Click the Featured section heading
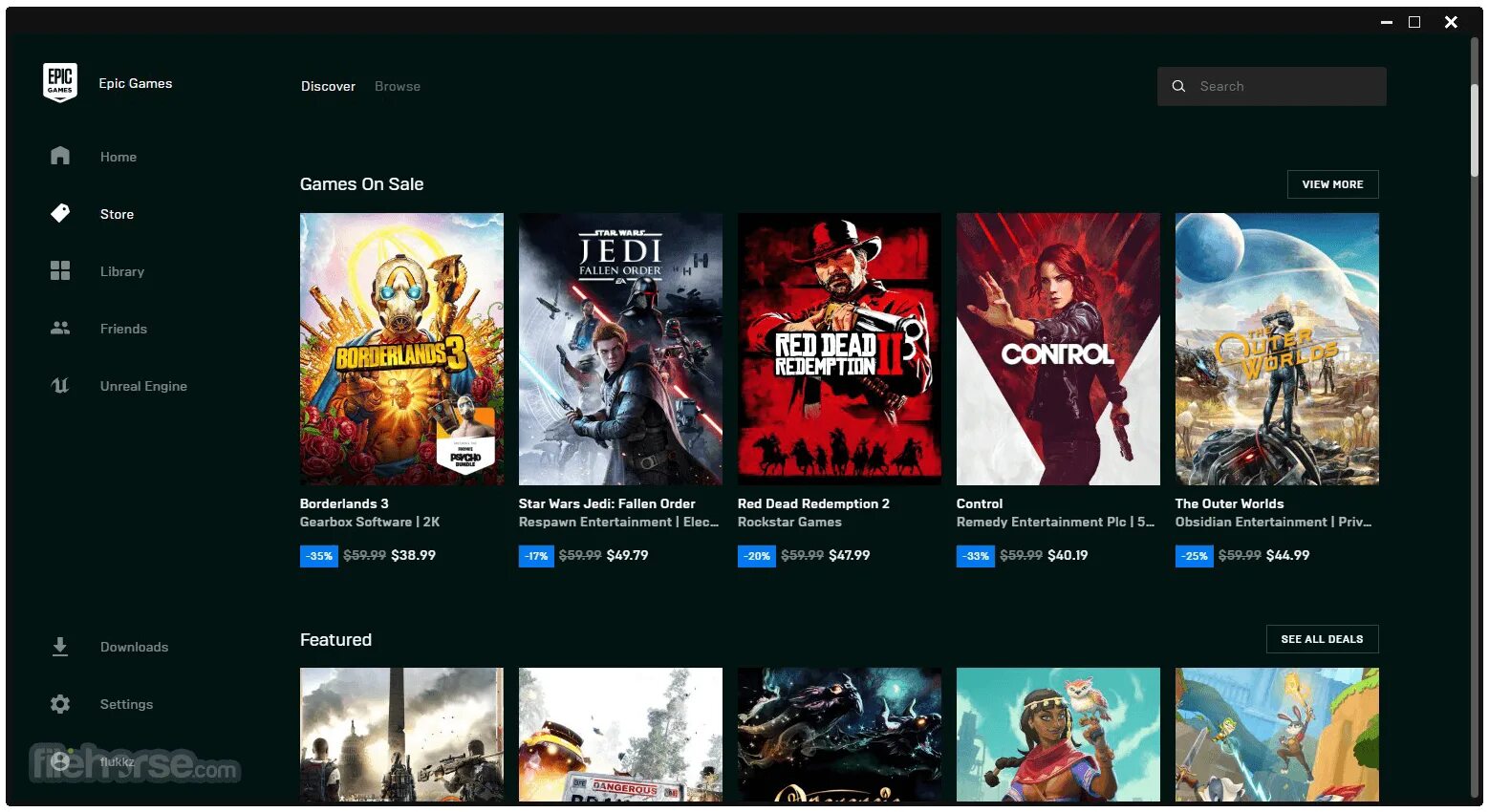This screenshot has height=812, width=1489. [335, 640]
